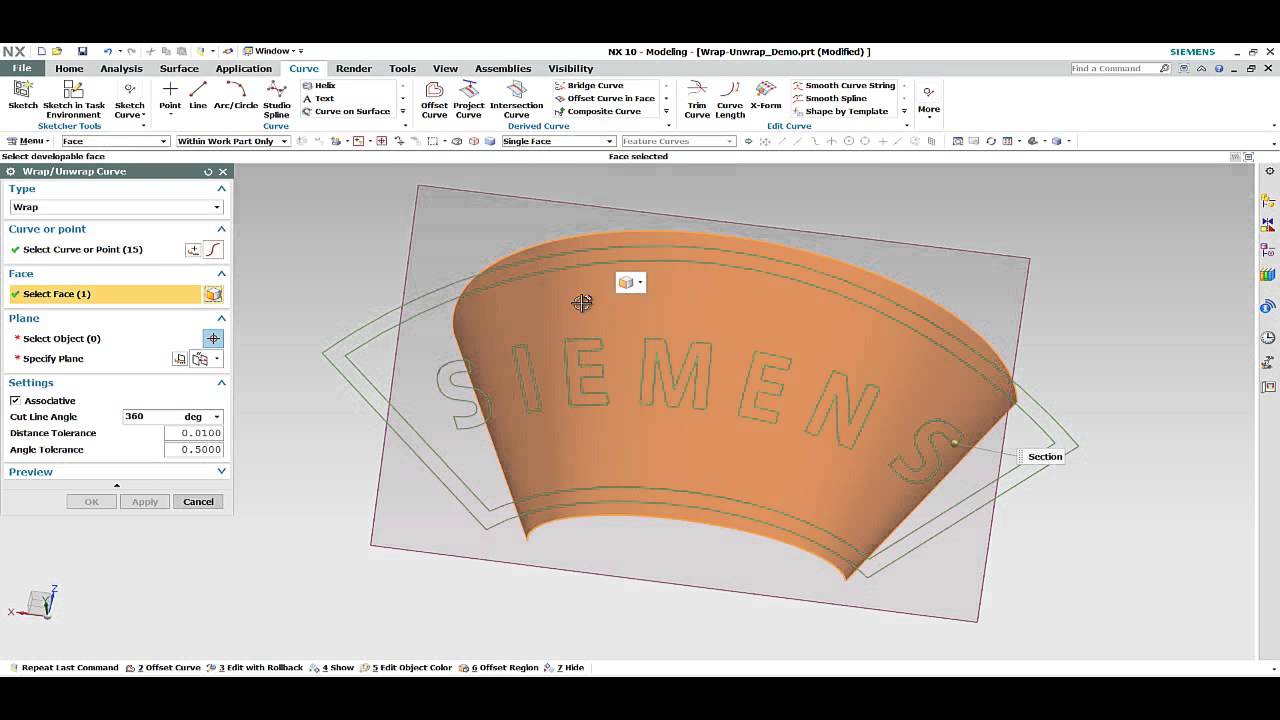This screenshot has width=1280, height=720.
Task: Collapse the Settings section
Action: click(221, 383)
